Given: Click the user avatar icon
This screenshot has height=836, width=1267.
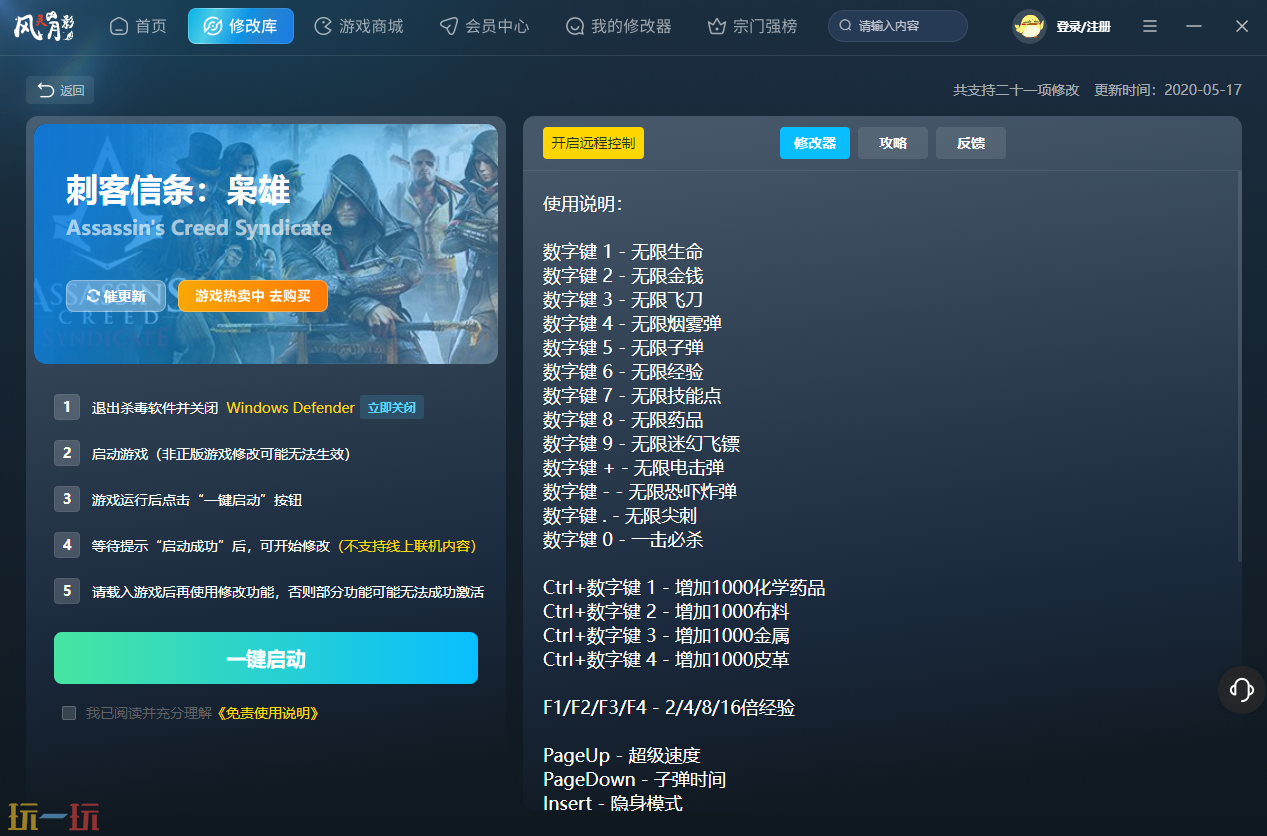Looking at the screenshot, I should click(x=1029, y=26).
